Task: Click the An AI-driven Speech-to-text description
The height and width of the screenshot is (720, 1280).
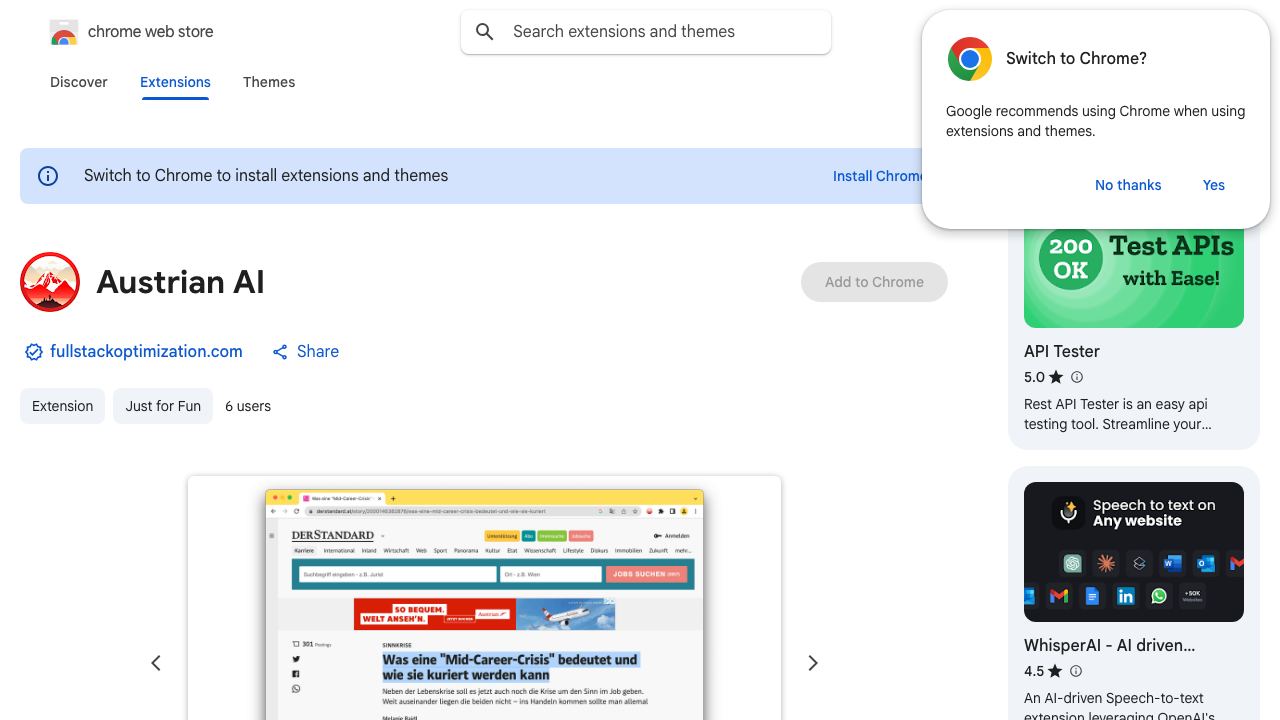Action: (x=1120, y=707)
